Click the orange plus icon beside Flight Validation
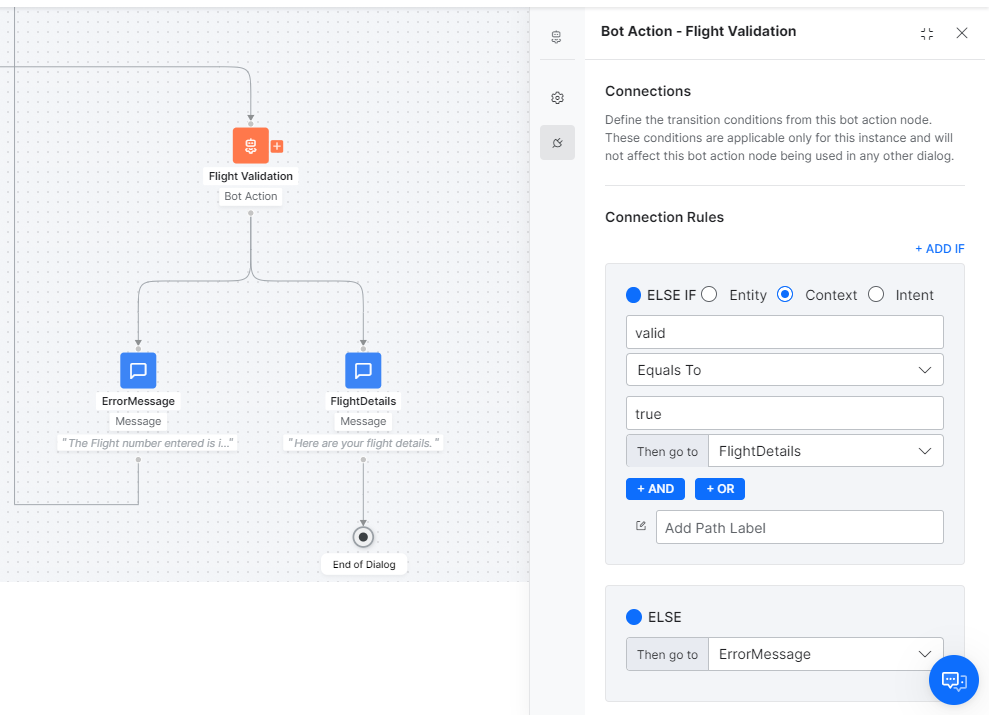 (276, 146)
